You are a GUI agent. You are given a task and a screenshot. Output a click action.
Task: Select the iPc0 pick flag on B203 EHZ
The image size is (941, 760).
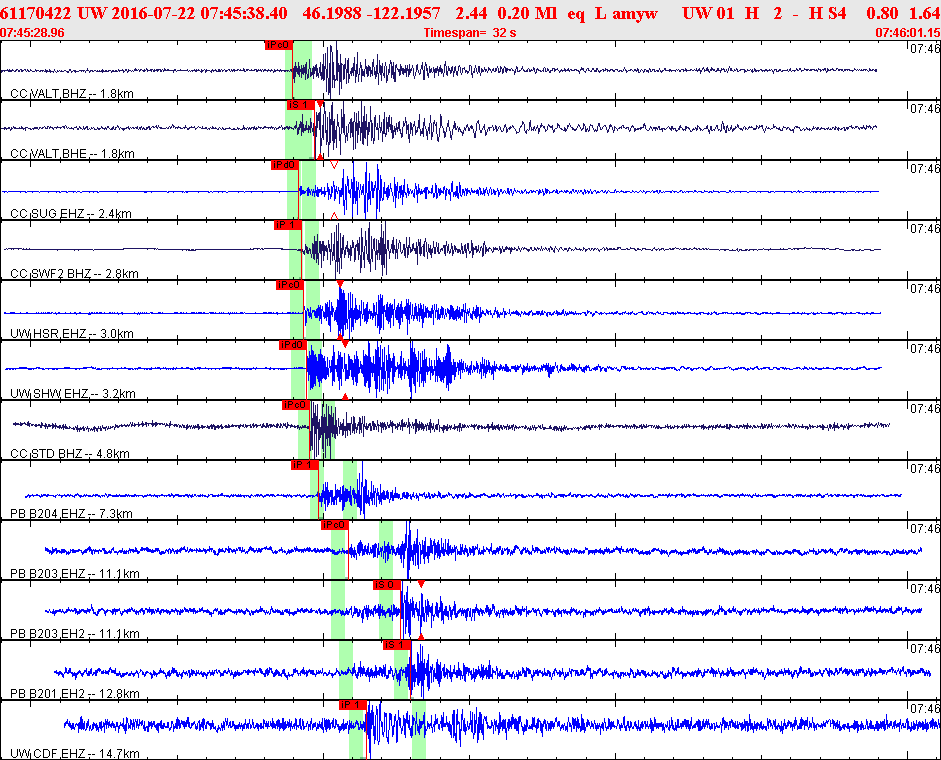334,525
